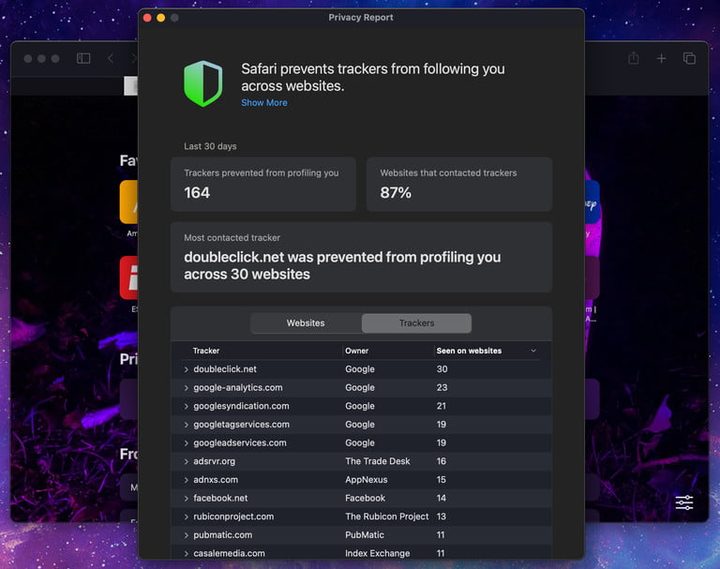This screenshot has width=720, height=569.
Task: Select the Trackers tab
Action: pos(416,323)
